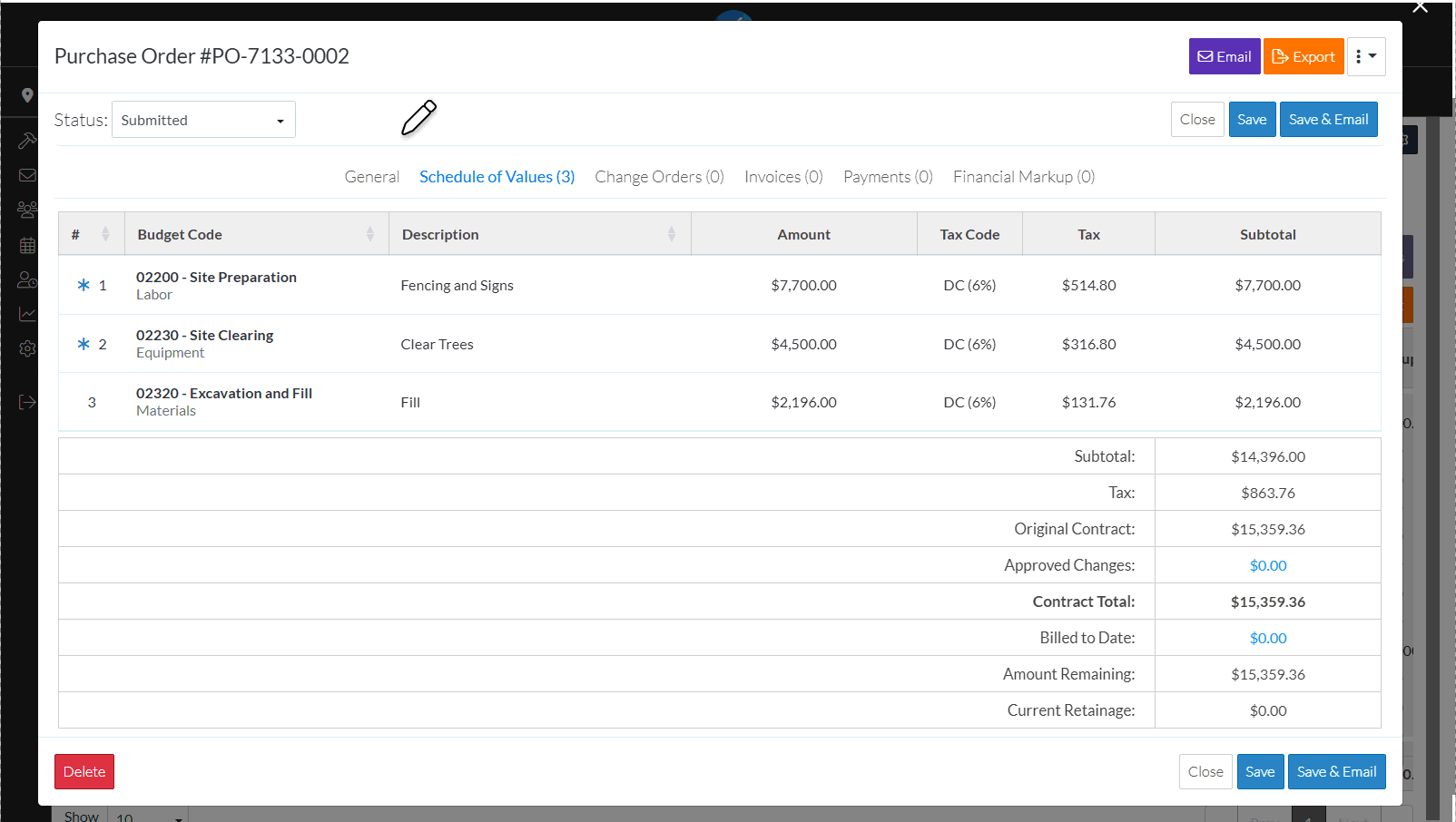Open the Payments (0) tab
The image size is (1456, 822).
click(888, 177)
